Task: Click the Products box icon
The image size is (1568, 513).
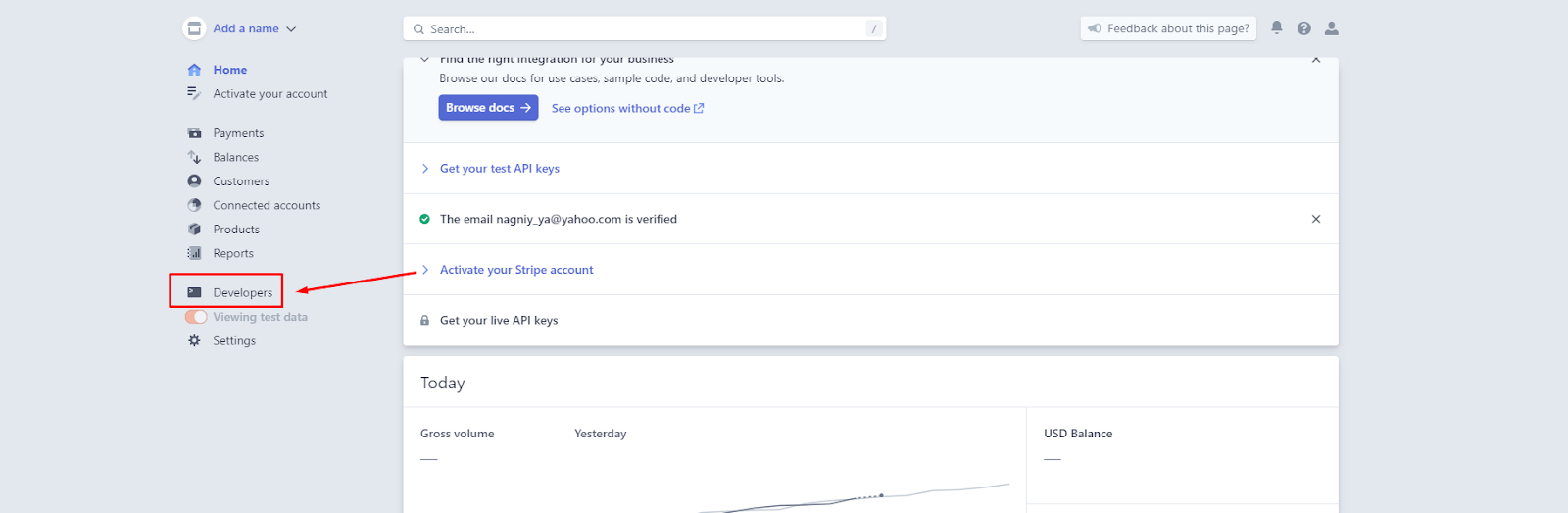Action: (194, 230)
